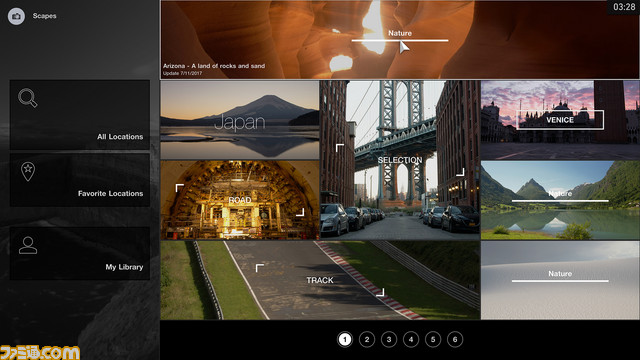Click the Favorite Locations star pin icon
Viewport: 640px width, 360px height.
[x=28, y=171]
